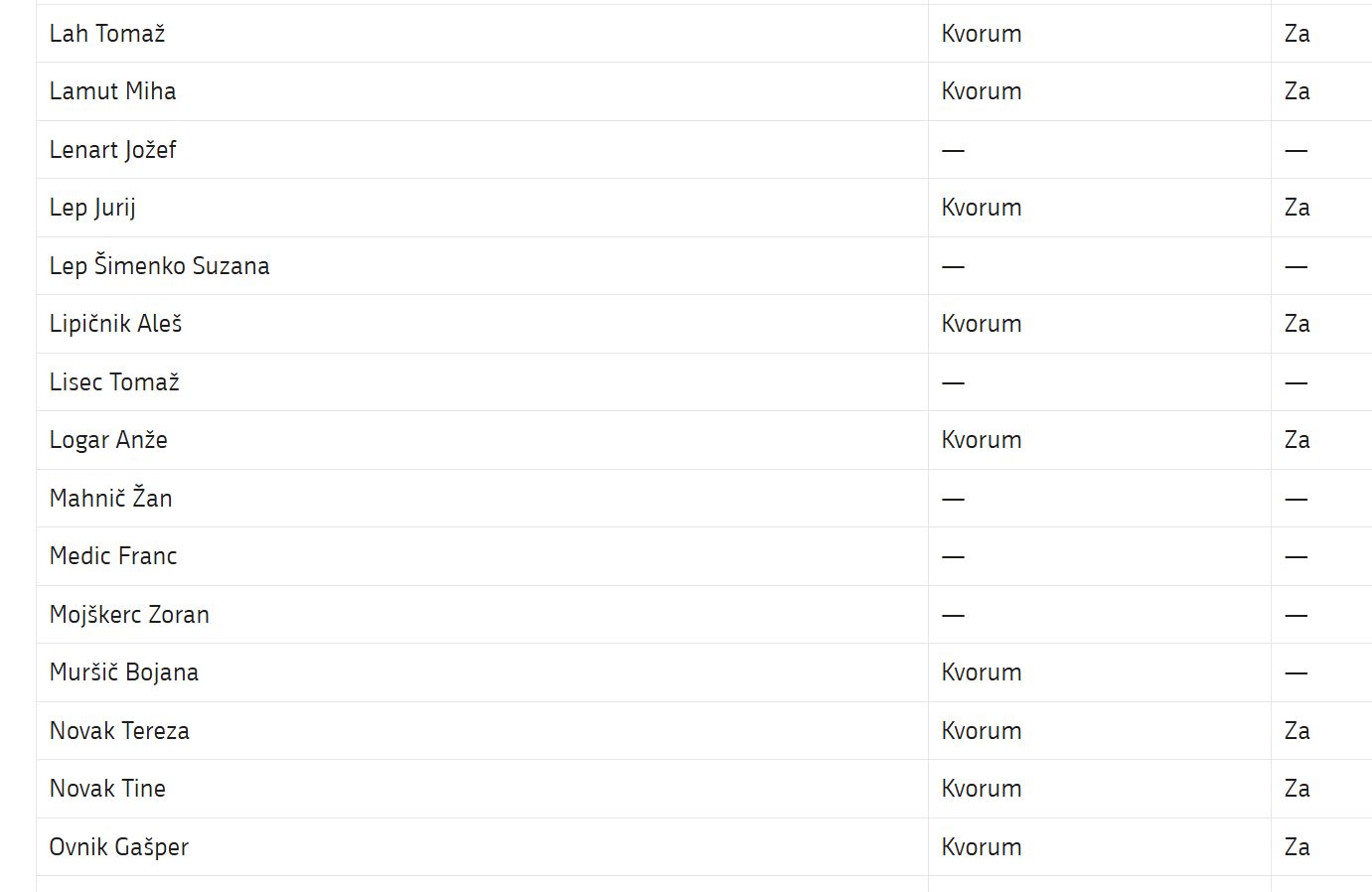Select Novak Tereza in the list
Viewport: 1372px width, 892px height.
[119, 731]
